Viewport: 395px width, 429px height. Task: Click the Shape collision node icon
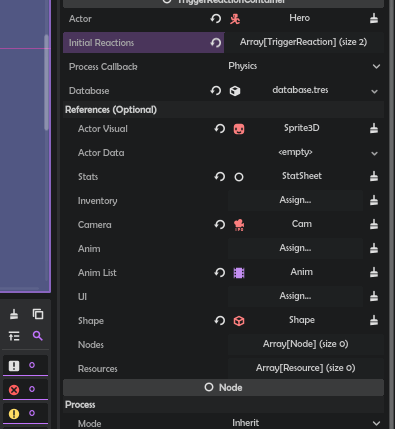(x=239, y=321)
